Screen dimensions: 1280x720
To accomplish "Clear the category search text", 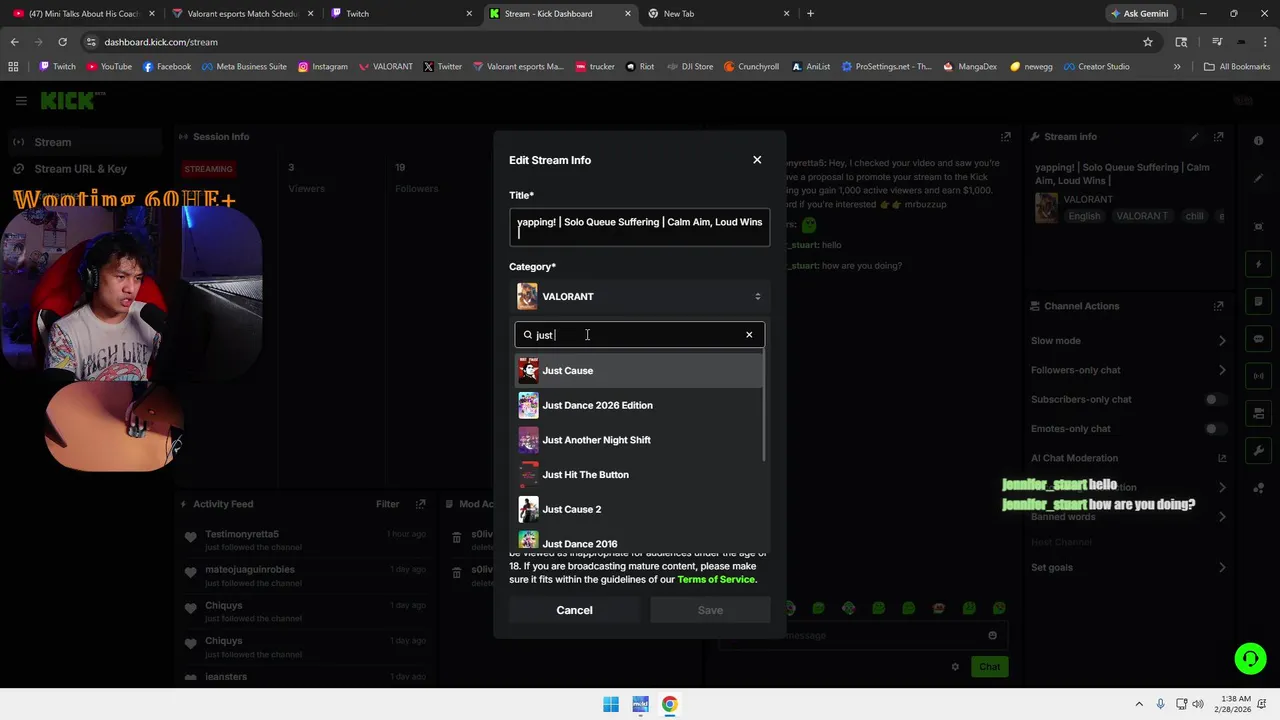I will tap(749, 335).
